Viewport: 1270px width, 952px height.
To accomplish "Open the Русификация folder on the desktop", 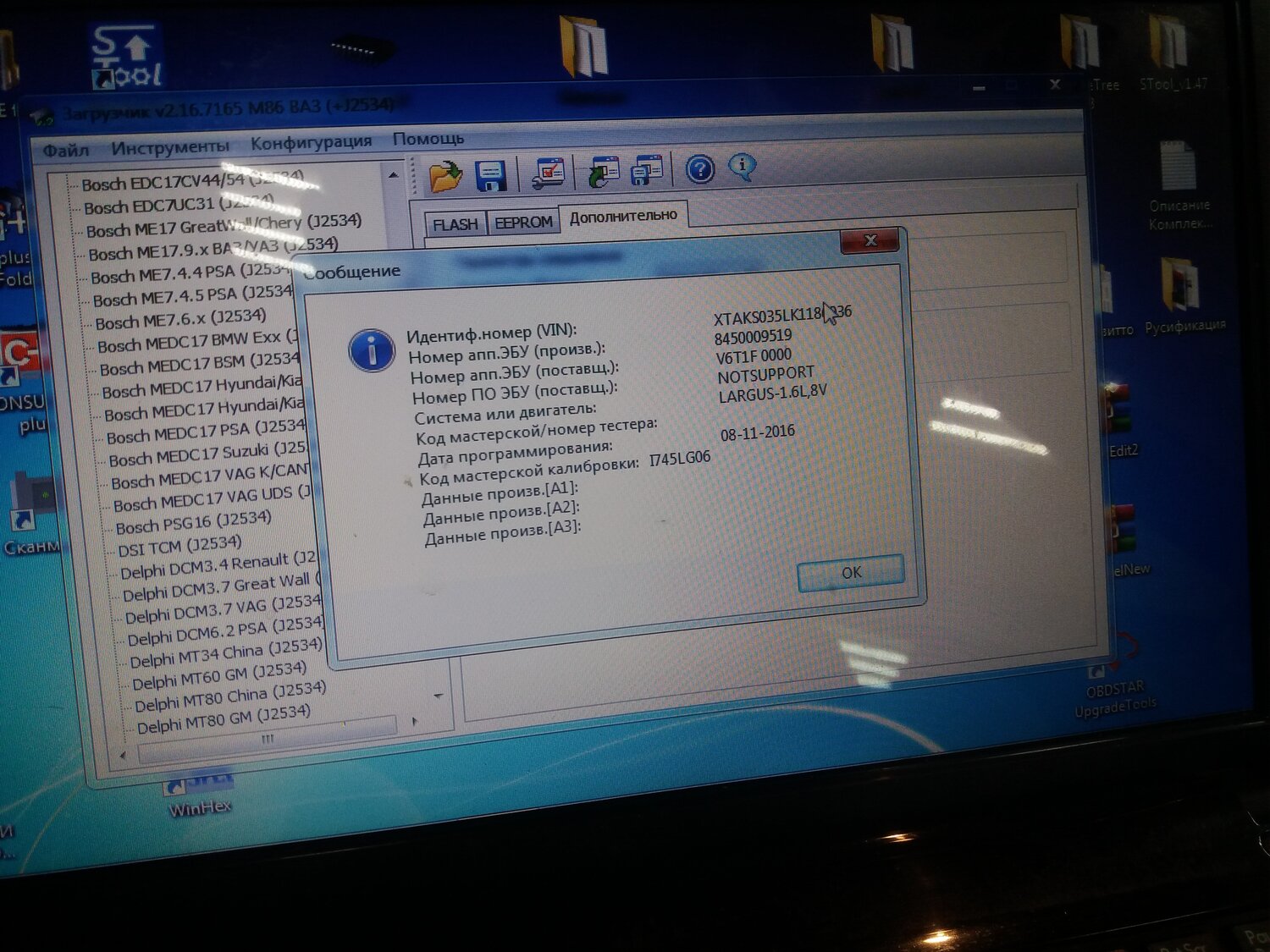I will click(1184, 294).
